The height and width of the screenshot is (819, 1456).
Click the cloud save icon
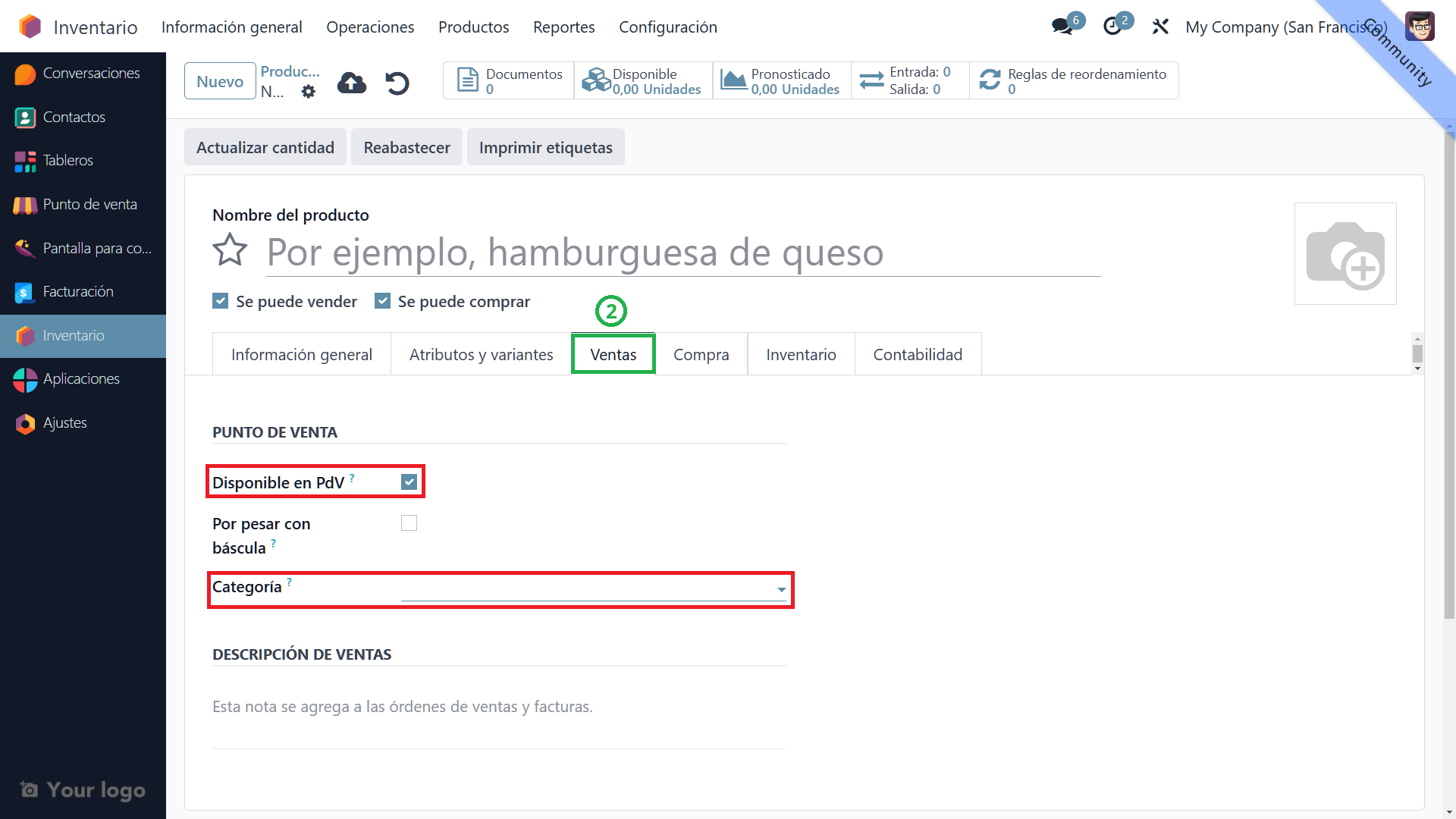click(351, 83)
